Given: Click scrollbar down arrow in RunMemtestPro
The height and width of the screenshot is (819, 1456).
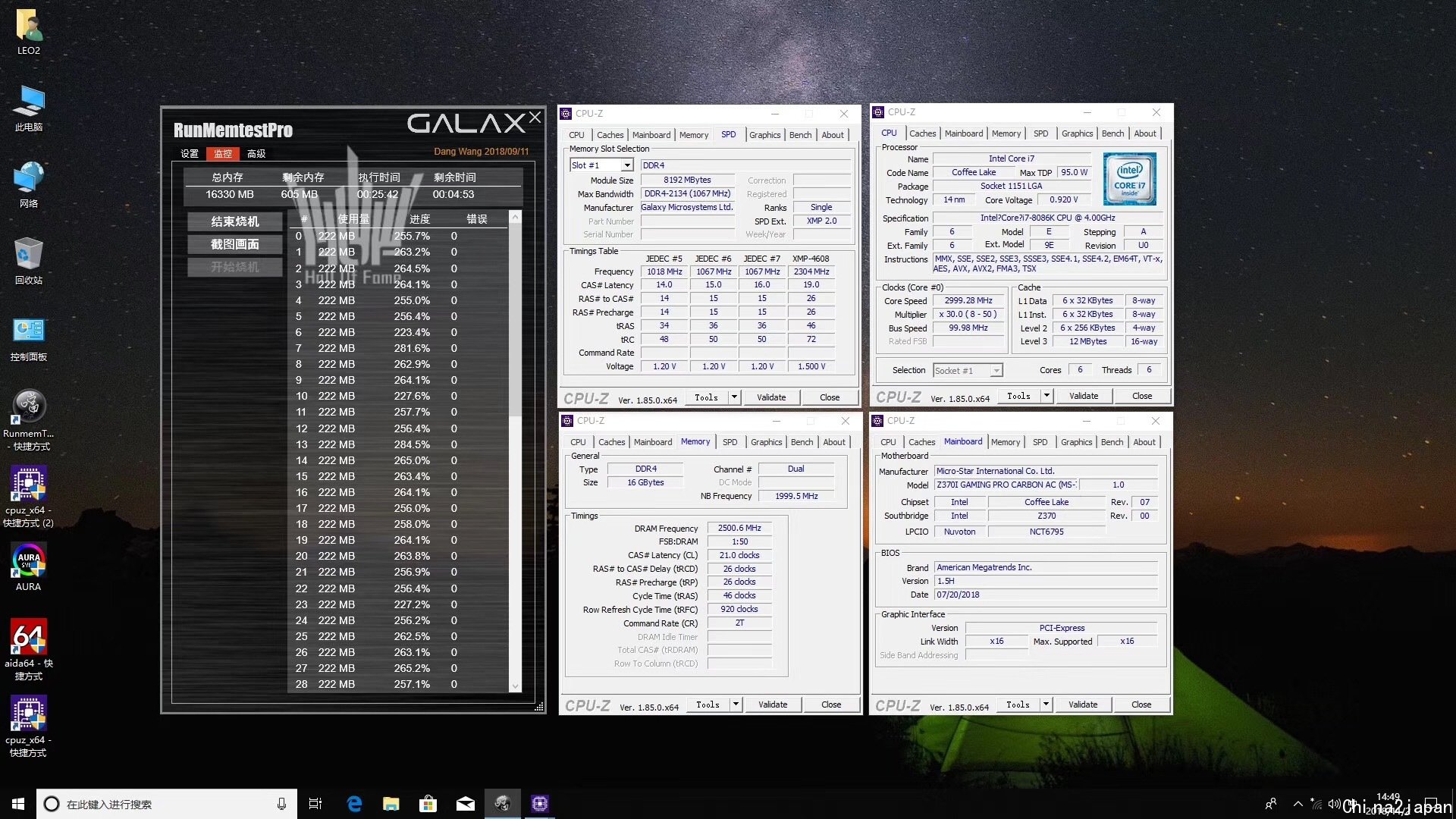Looking at the screenshot, I should [516, 686].
